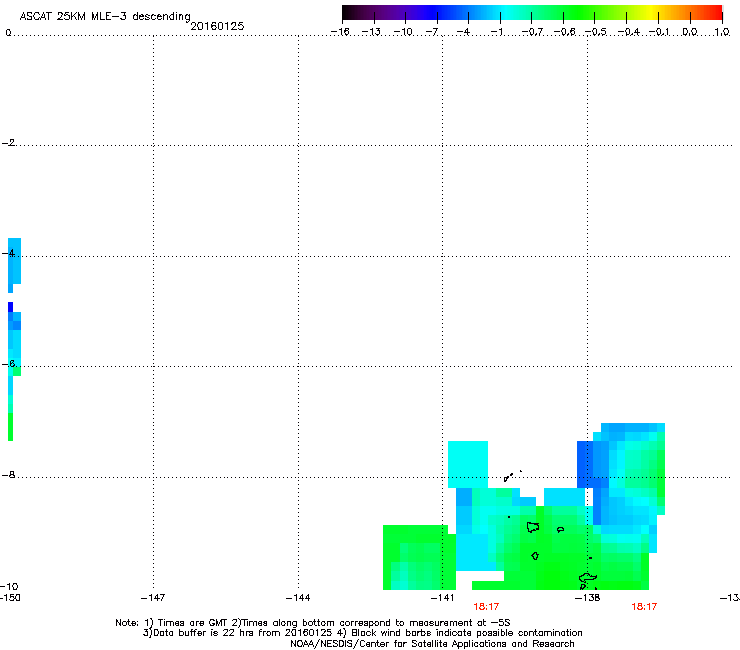Click the "NOAA/NESDIS/Center for Satellite Applications and Research" credit
The height and width of the screenshot is (650, 740).
click(x=432, y=644)
